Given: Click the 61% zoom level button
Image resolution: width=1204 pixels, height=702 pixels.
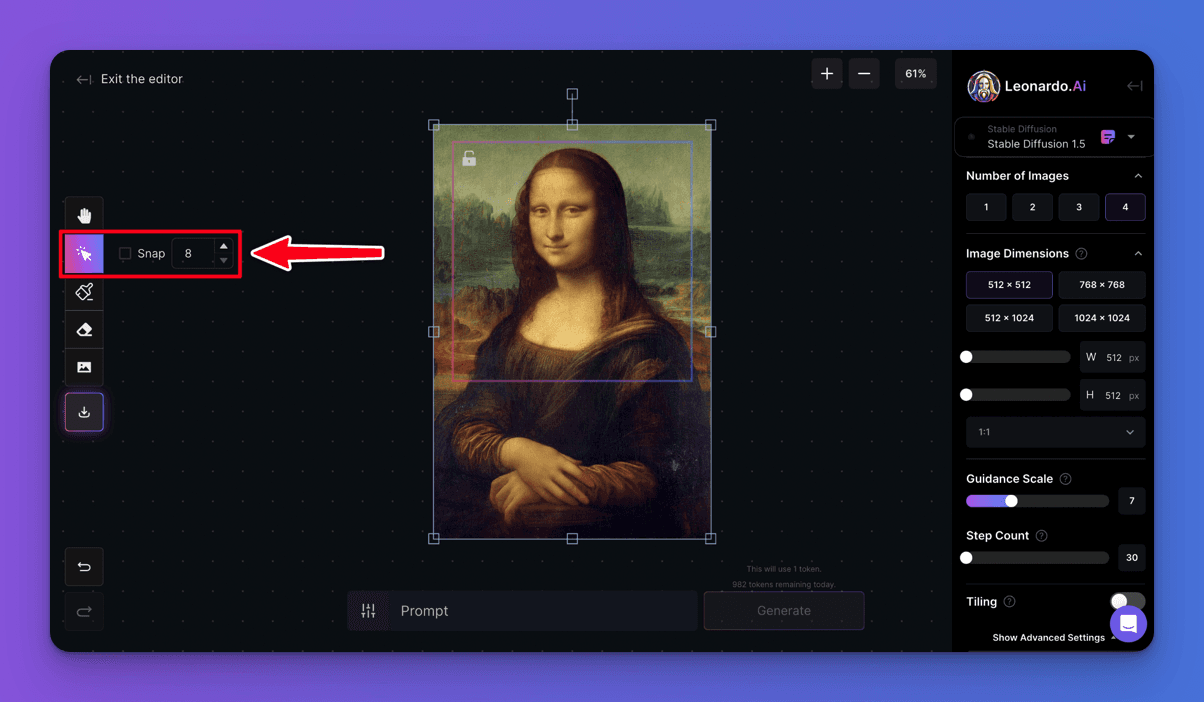Looking at the screenshot, I should [x=916, y=74].
